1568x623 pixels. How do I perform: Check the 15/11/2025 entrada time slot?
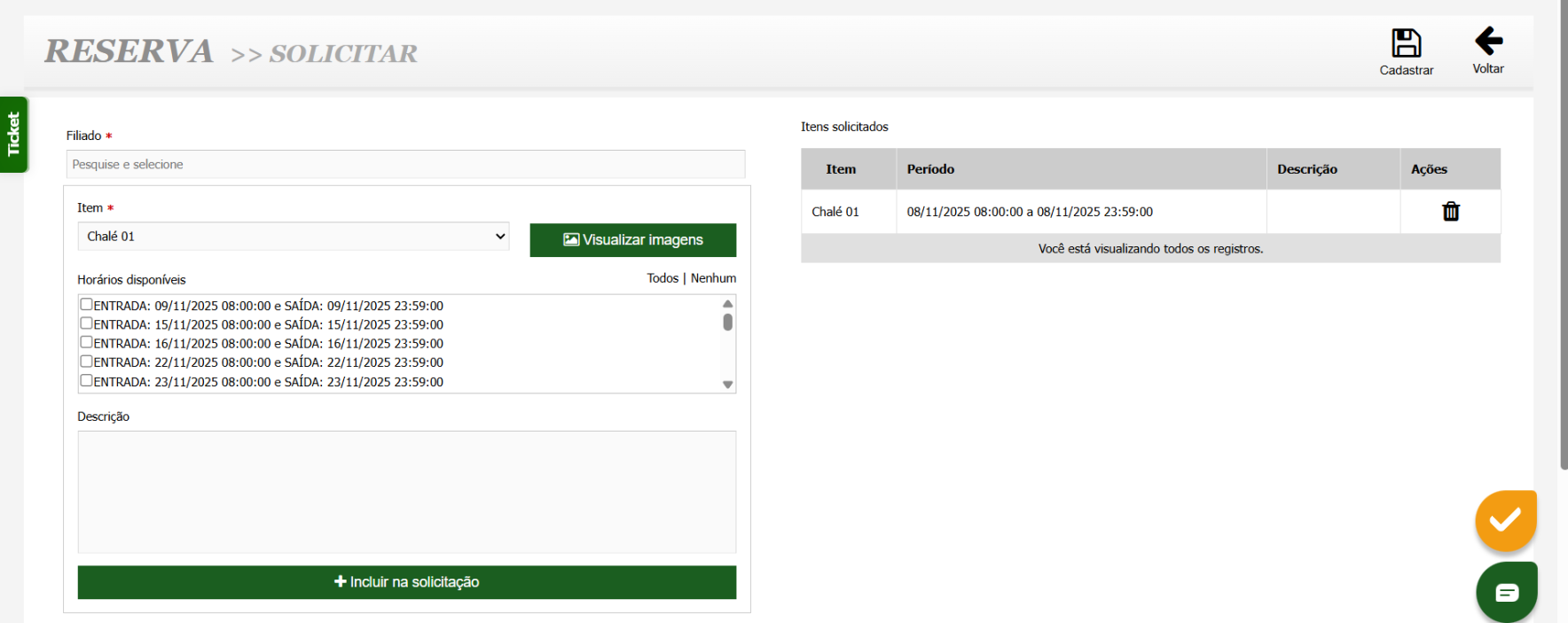[x=86, y=323]
